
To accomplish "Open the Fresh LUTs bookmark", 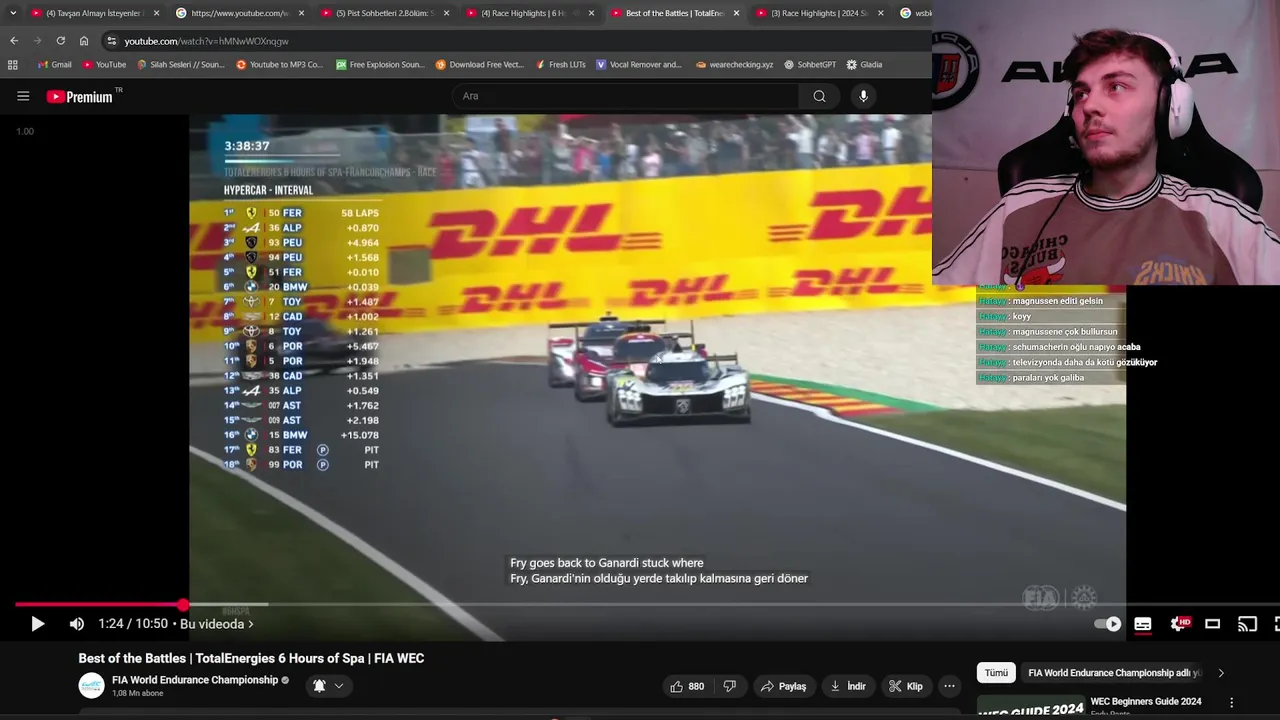I will click(x=560, y=64).
